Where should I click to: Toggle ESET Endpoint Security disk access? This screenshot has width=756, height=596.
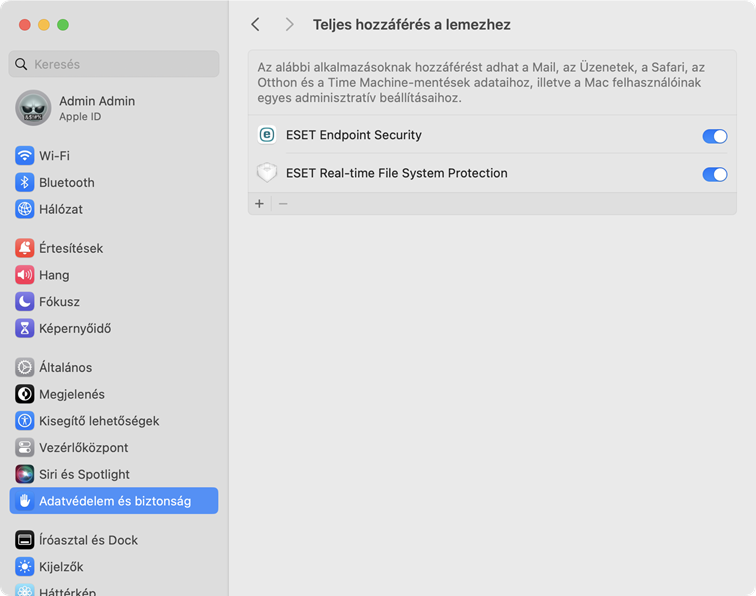pos(715,136)
